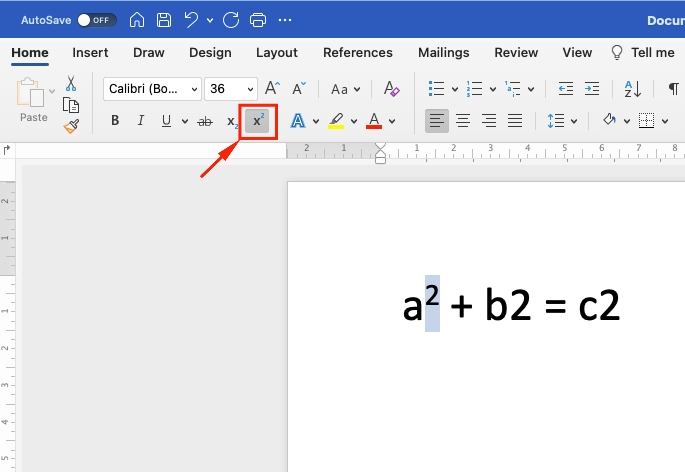Image resolution: width=685 pixels, height=472 pixels.
Task: Apply the yellow text highlight color
Action: point(336,121)
